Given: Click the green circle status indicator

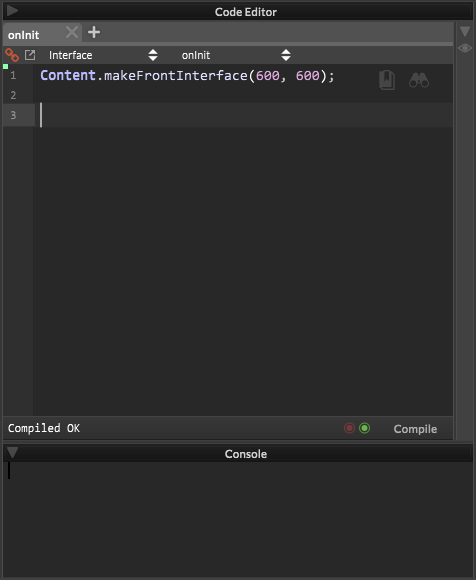Looking at the screenshot, I should 364,428.
